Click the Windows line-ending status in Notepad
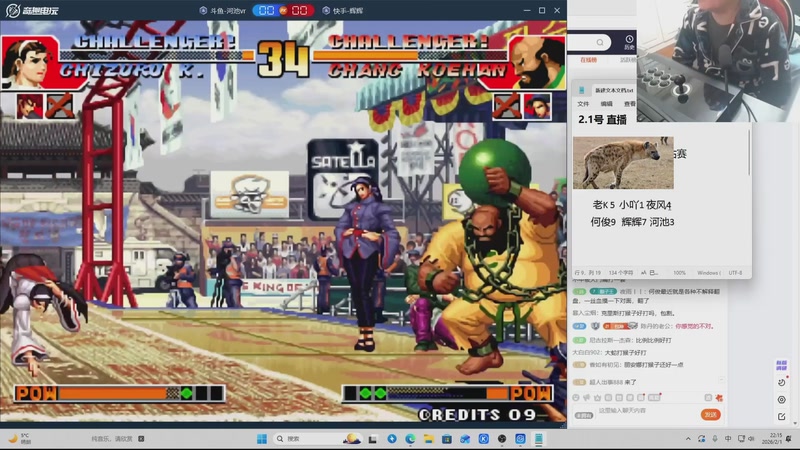This screenshot has width=800, height=450. [x=709, y=273]
